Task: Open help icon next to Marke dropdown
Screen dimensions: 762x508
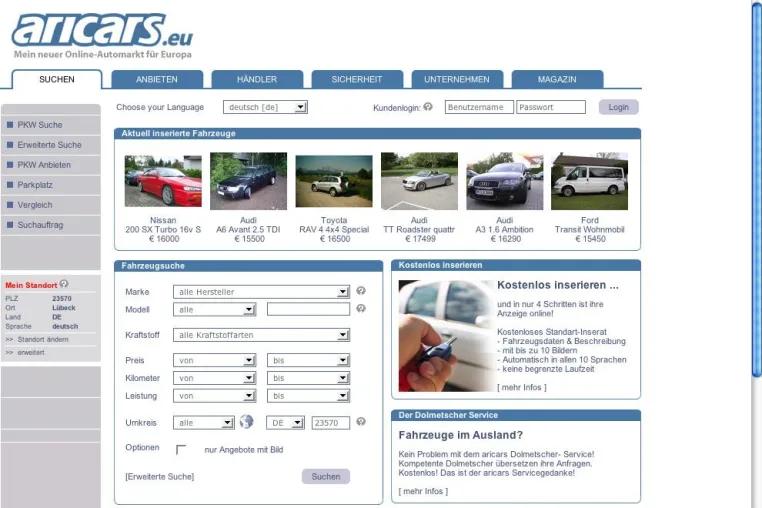Action: click(x=361, y=291)
